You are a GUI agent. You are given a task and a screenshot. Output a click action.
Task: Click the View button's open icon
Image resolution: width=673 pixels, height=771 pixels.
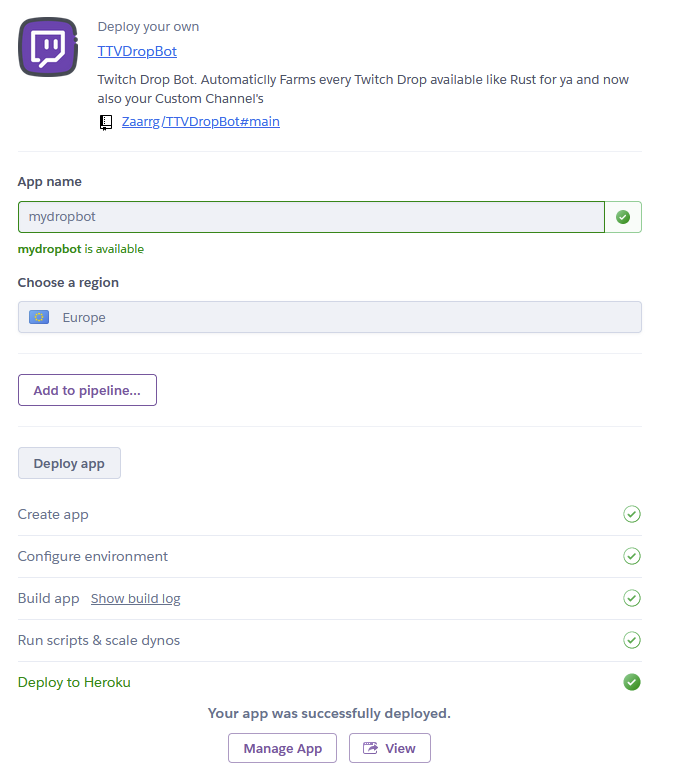tap(371, 748)
